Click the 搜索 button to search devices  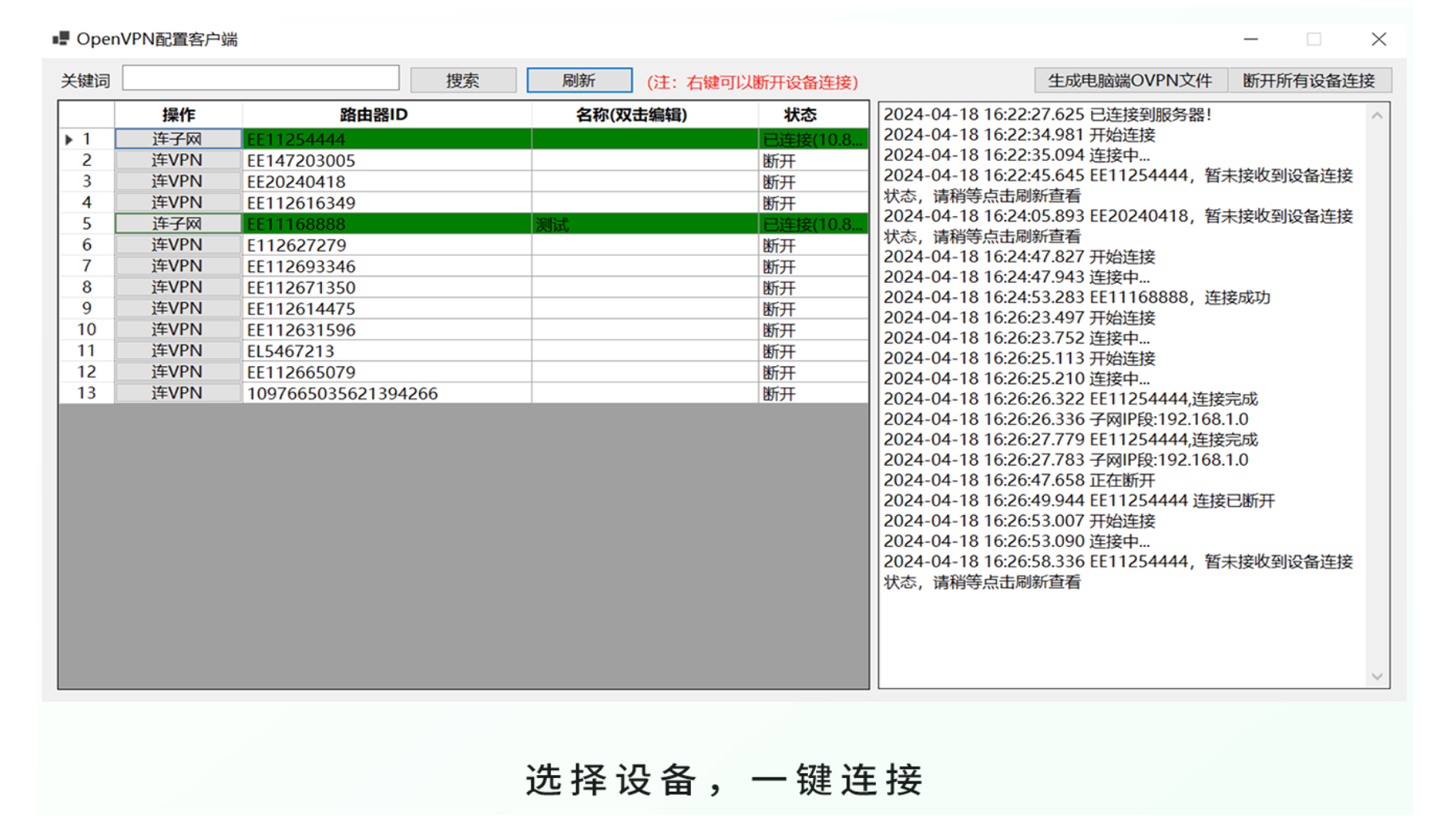(x=463, y=80)
